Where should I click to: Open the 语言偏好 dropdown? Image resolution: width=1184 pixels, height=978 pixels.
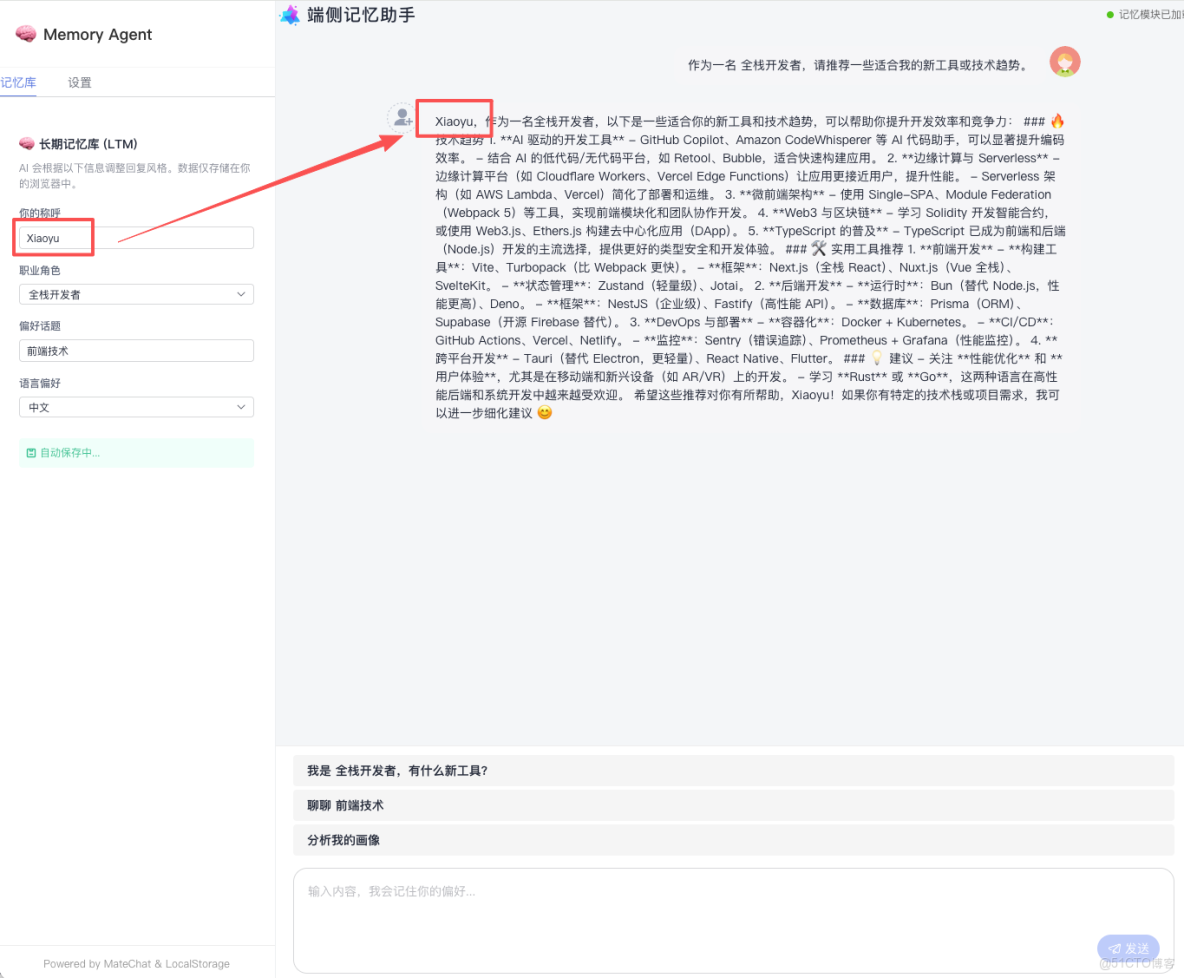click(x=136, y=407)
